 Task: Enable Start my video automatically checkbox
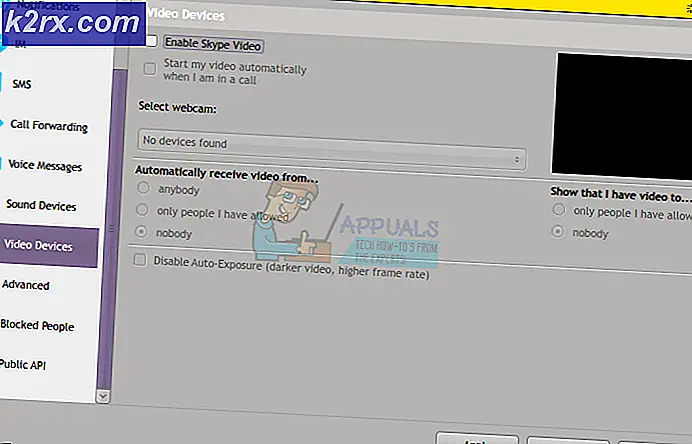150,68
